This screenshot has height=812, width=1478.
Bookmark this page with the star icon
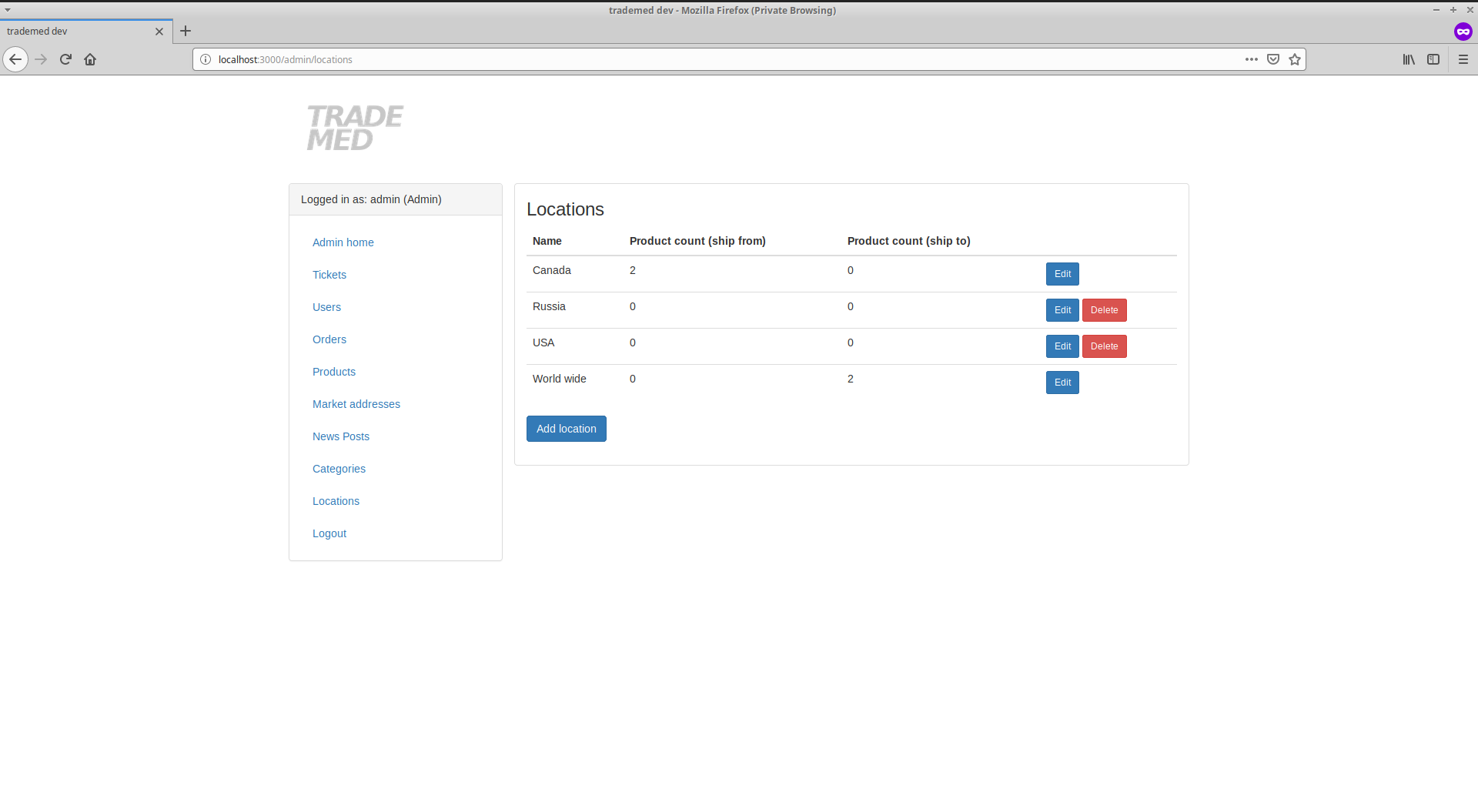click(x=1295, y=59)
